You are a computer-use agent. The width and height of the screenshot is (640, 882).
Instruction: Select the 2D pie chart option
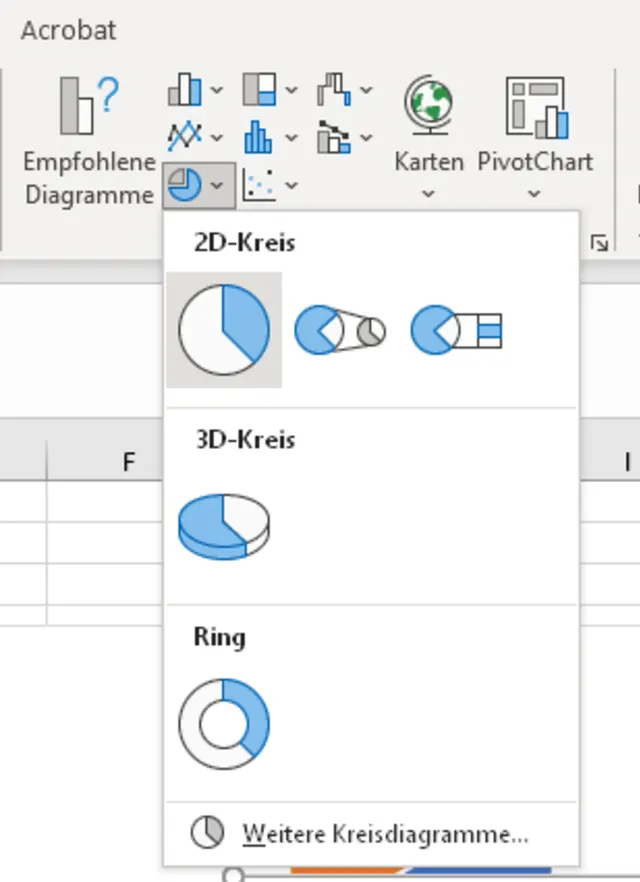tap(224, 330)
